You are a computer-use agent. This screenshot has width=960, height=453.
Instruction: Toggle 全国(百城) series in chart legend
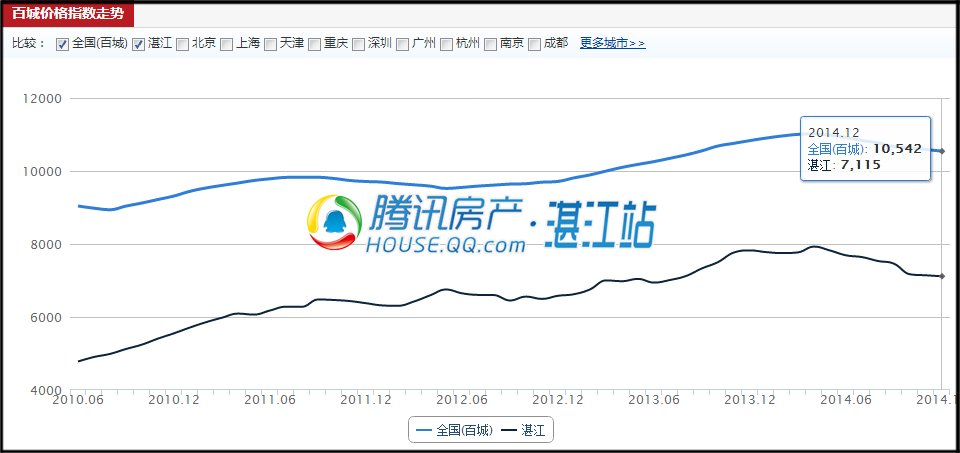pyautogui.click(x=454, y=430)
